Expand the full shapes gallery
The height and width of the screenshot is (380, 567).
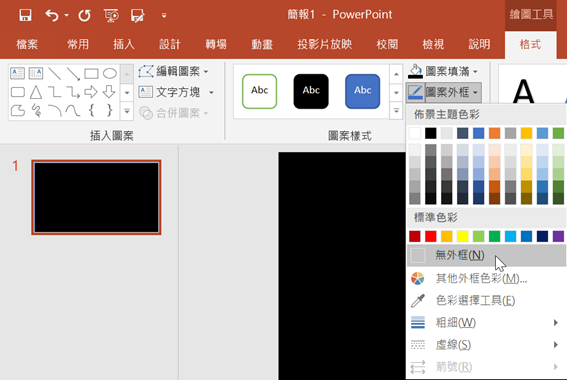coord(127,111)
